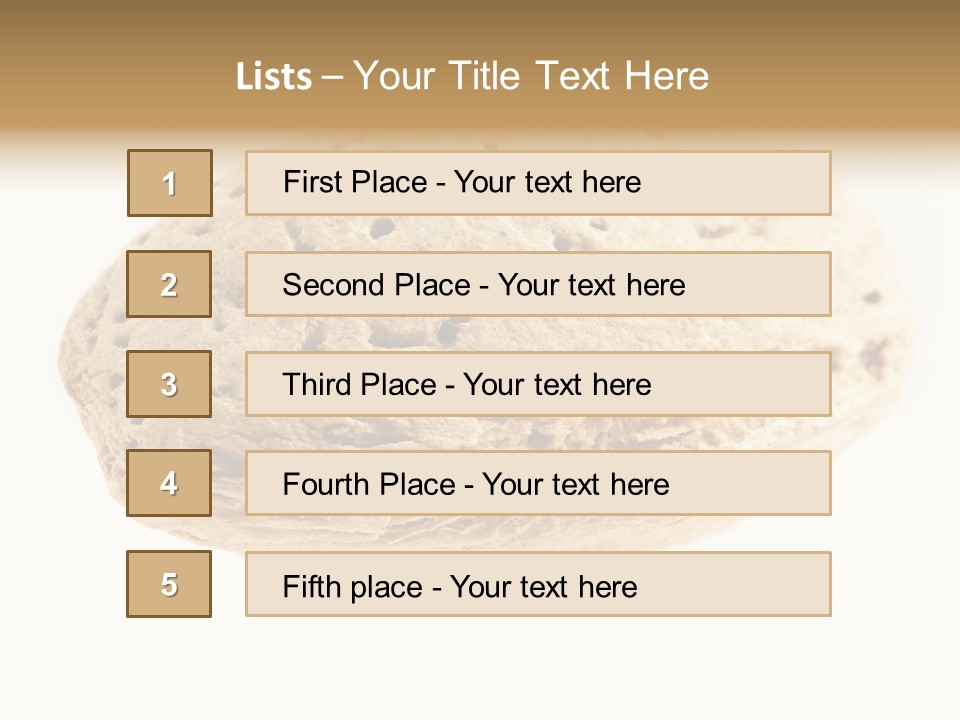Screen dimensions: 960x720
Task: Select the bold word 'Lists' in title
Action: [x=274, y=77]
